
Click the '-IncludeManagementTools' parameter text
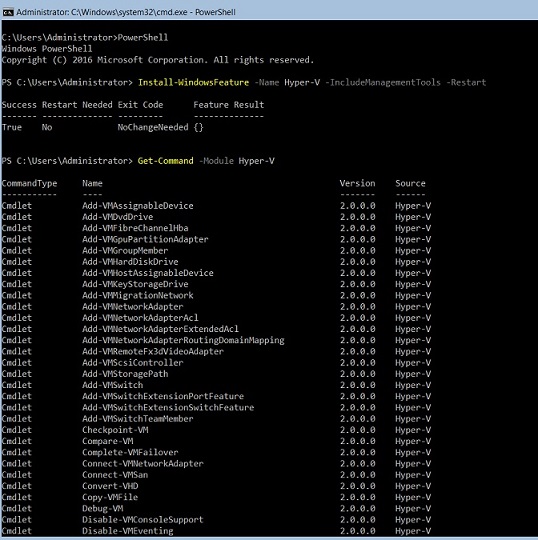[x=383, y=83]
